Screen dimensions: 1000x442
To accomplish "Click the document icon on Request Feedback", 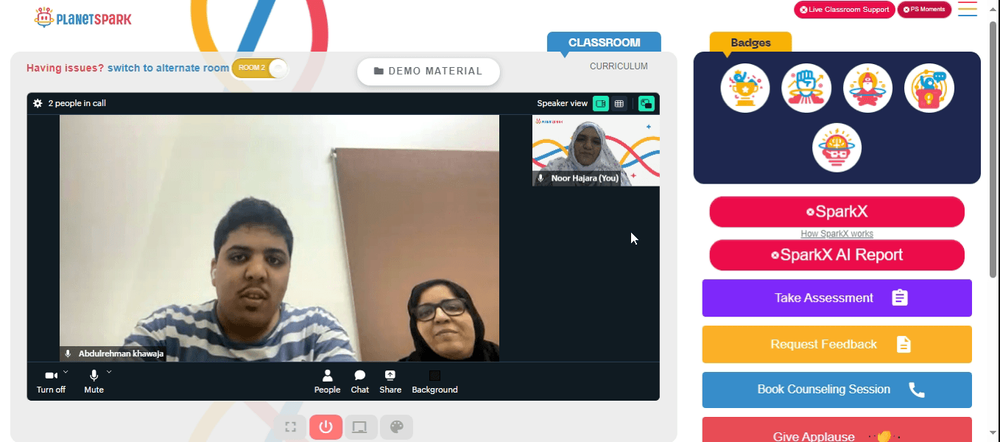I will tap(903, 344).
